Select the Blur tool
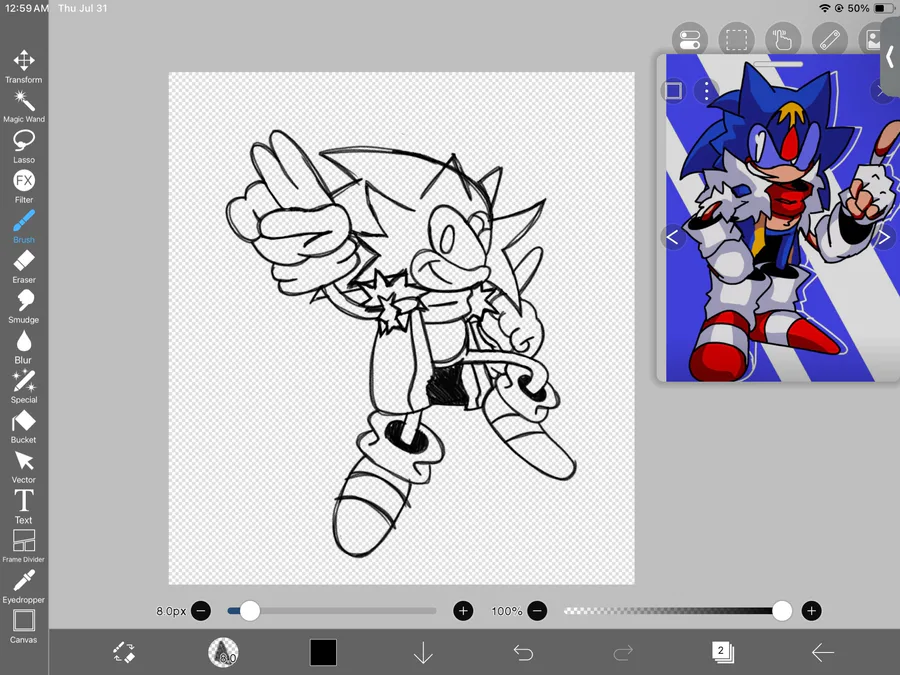Screen dimensions: 900x675 click(x=24, y=347)
